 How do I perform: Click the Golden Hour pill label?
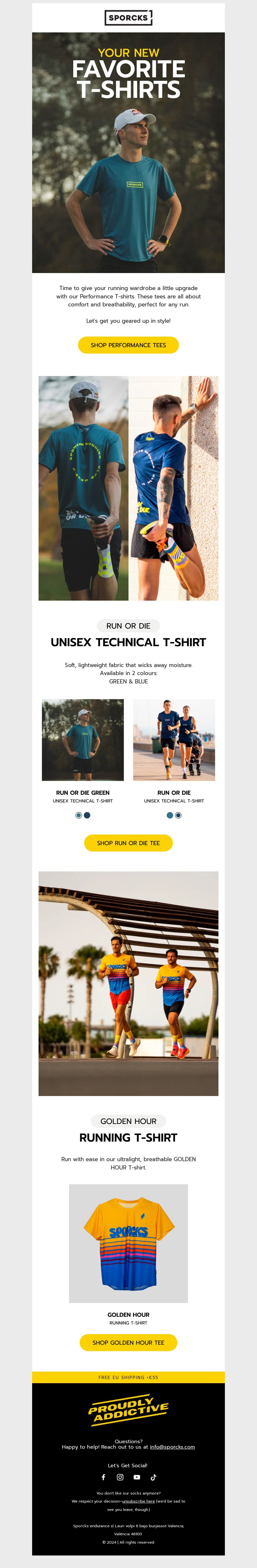pos(128,1121)
